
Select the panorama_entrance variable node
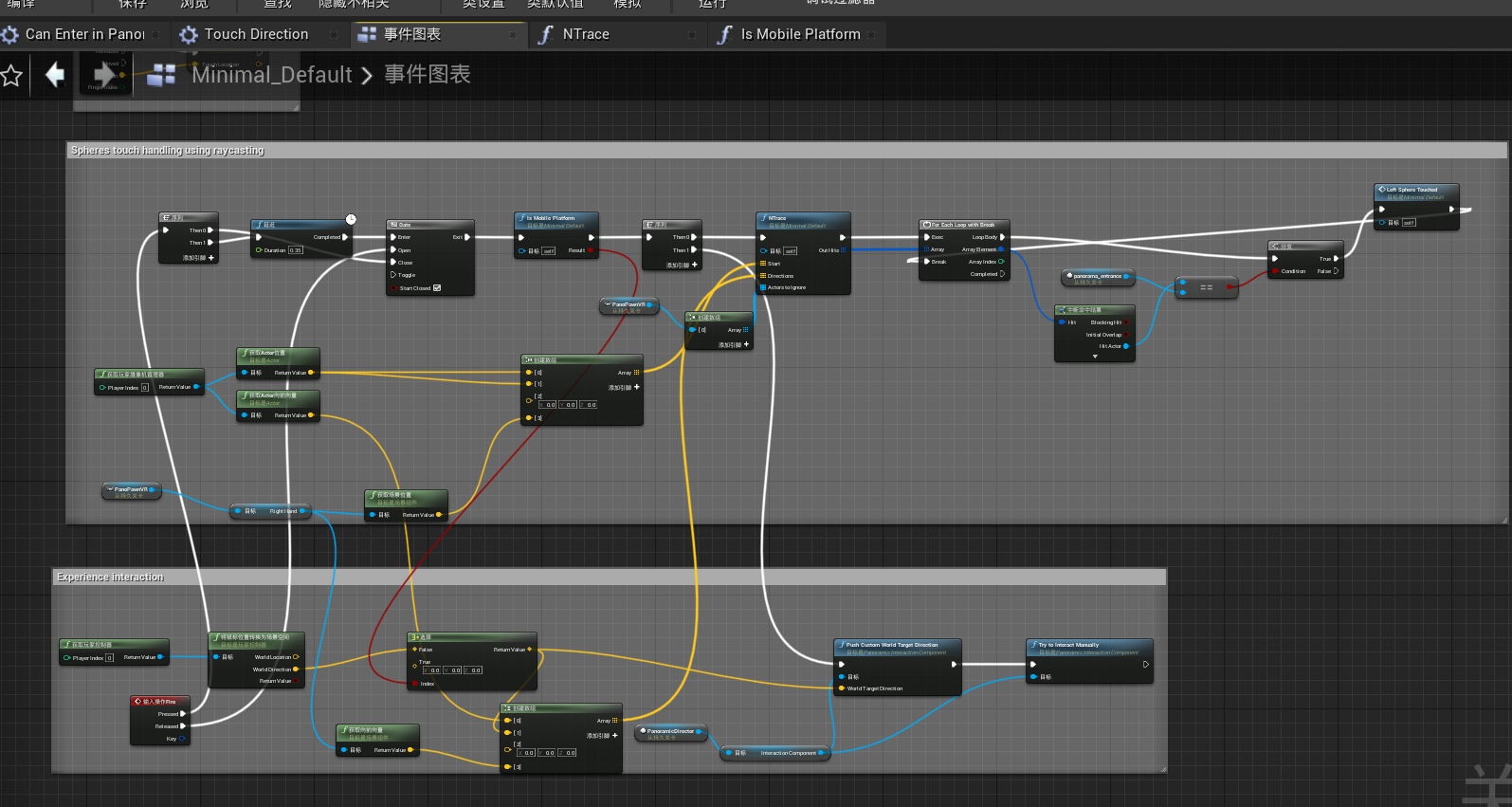click(1097, 277)
